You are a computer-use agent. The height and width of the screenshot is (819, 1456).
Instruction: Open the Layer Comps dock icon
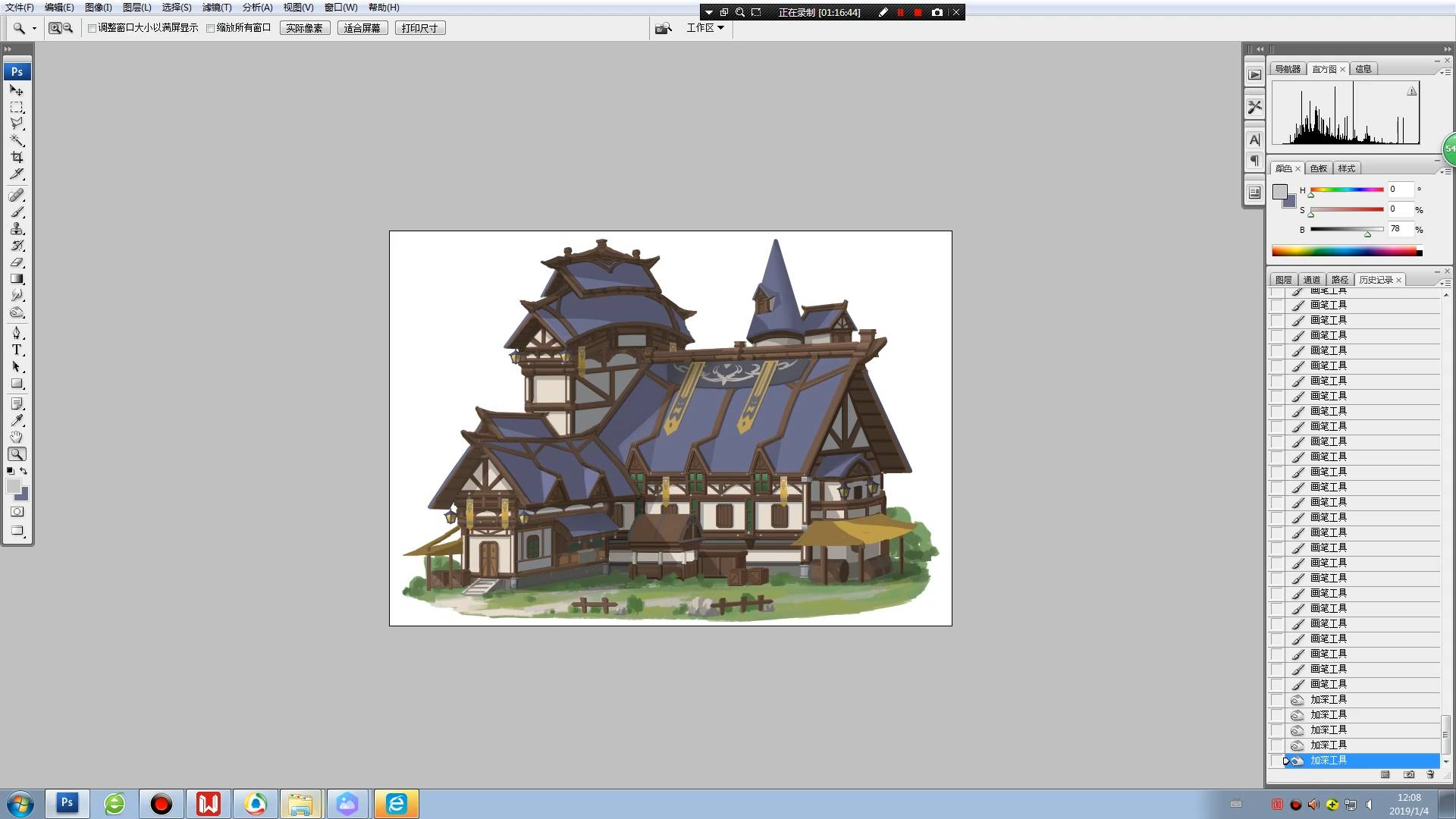1254,193
